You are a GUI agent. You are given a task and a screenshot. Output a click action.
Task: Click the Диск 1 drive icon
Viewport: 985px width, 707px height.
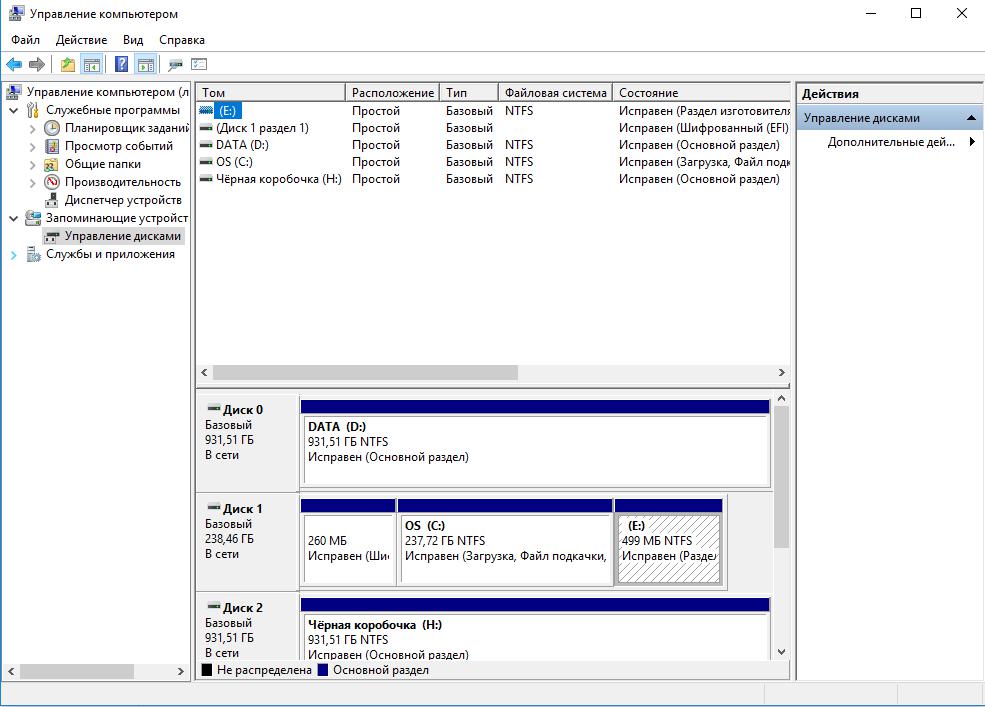coord(214,508)
